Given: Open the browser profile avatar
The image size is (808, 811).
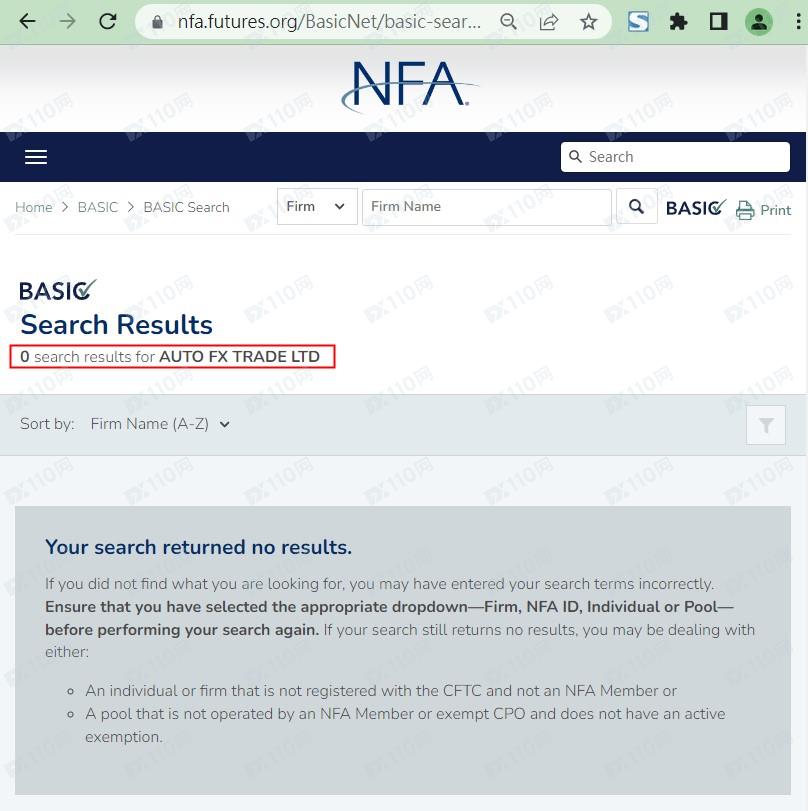Looking at the screenshot, I should click(759, 21).
